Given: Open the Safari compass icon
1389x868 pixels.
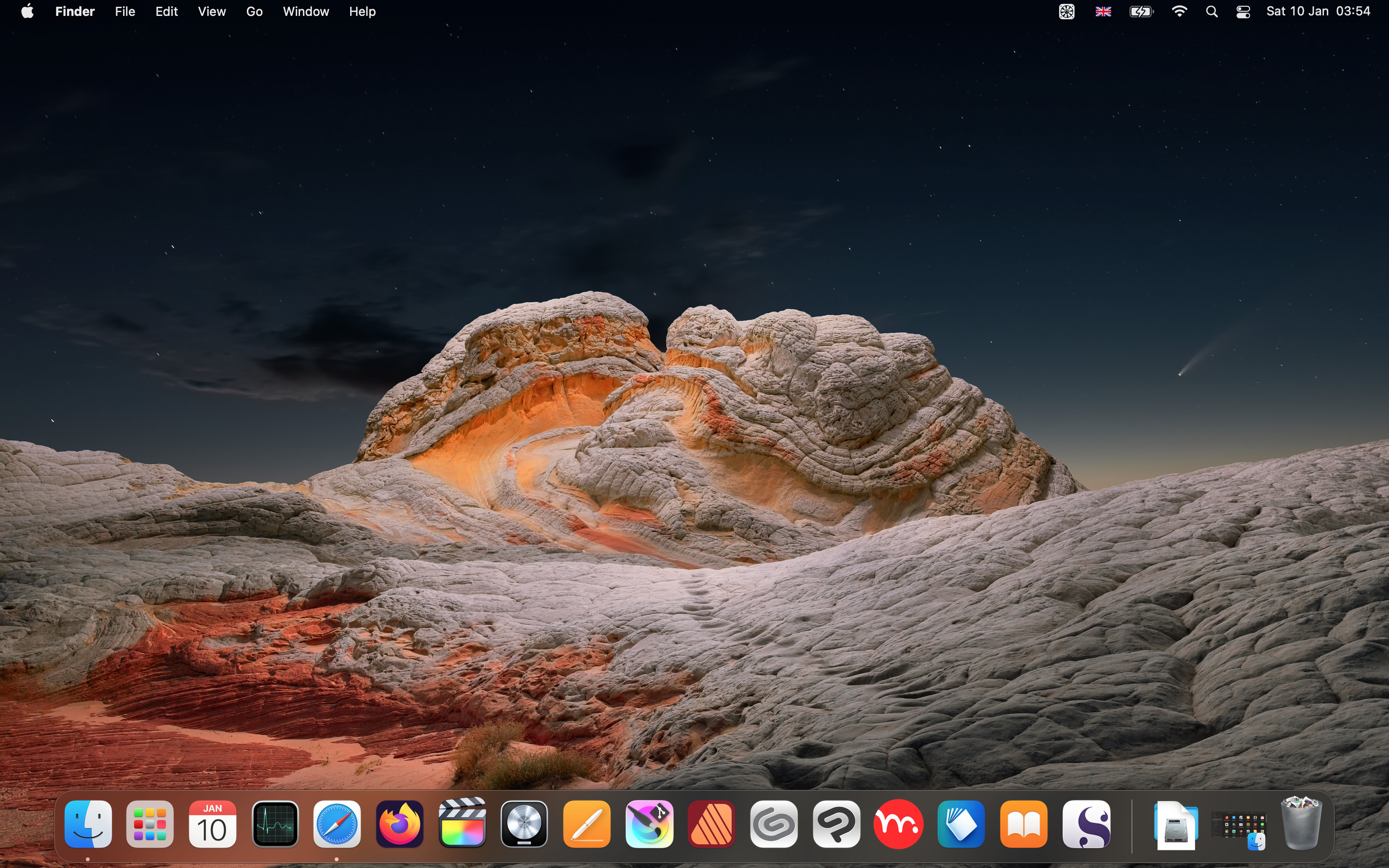Looking at the screenshot, I should pos(337,824).
